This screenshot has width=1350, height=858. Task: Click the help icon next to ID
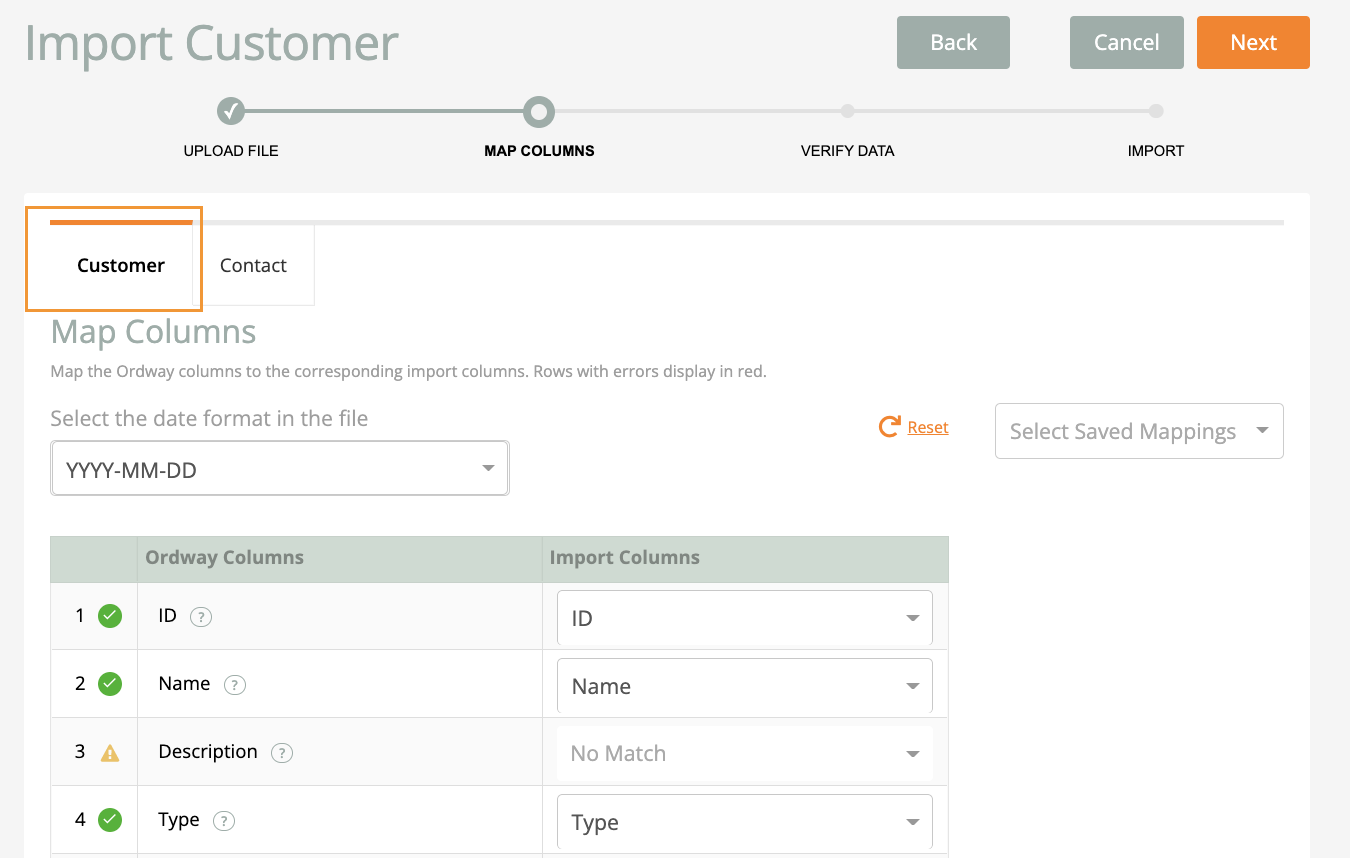pyautogui.click(x=201, y=617)
